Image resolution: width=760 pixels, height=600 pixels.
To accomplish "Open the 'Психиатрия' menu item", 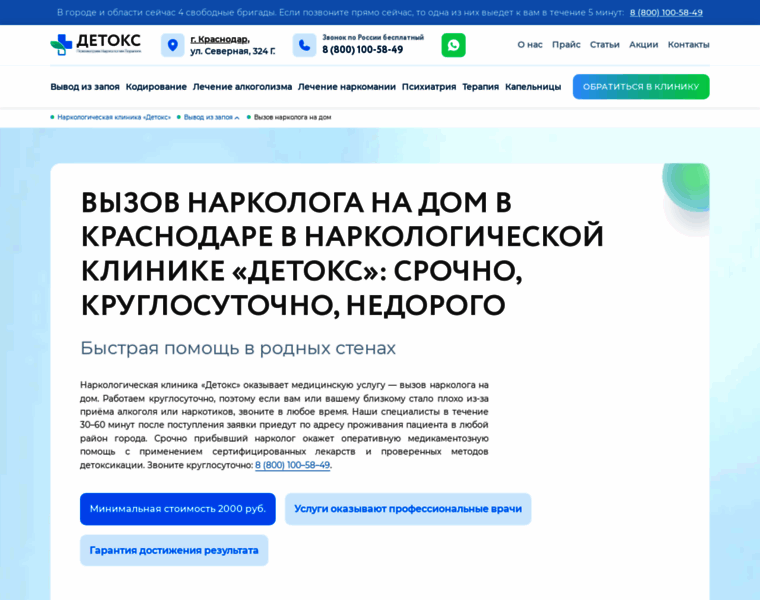I will pos(429,87).
